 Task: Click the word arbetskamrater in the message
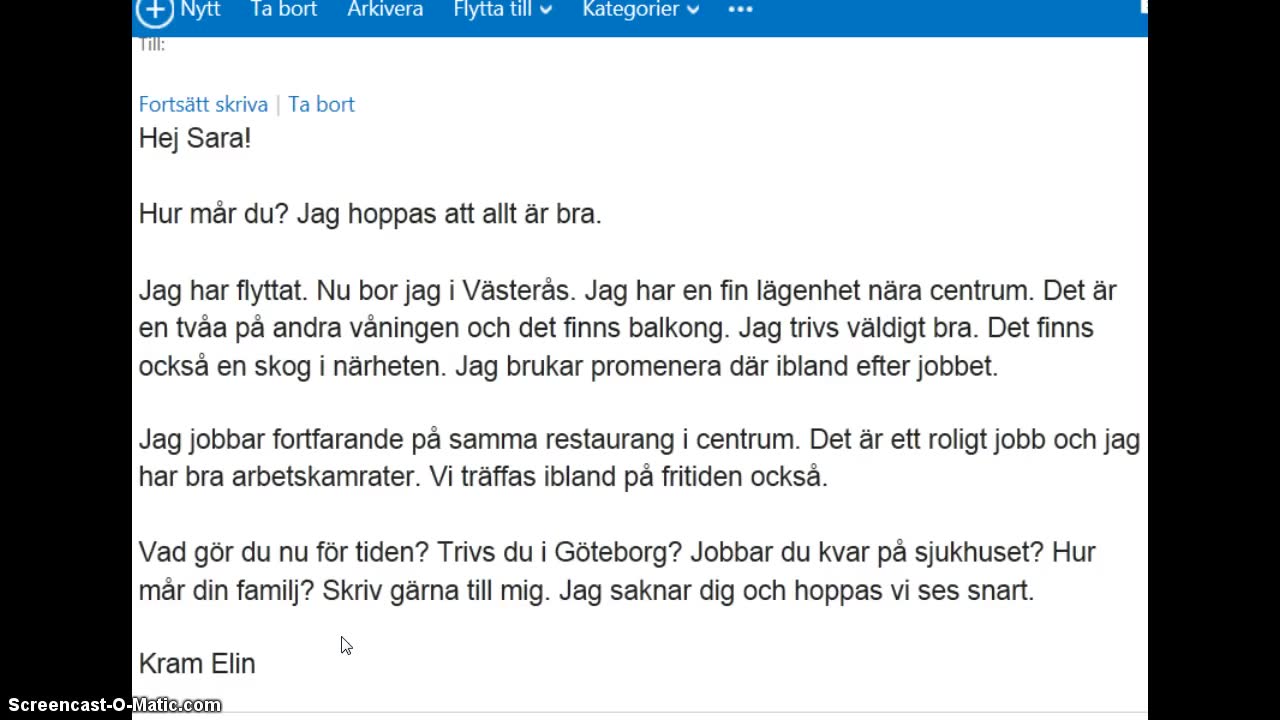click(x=325, y=477)
